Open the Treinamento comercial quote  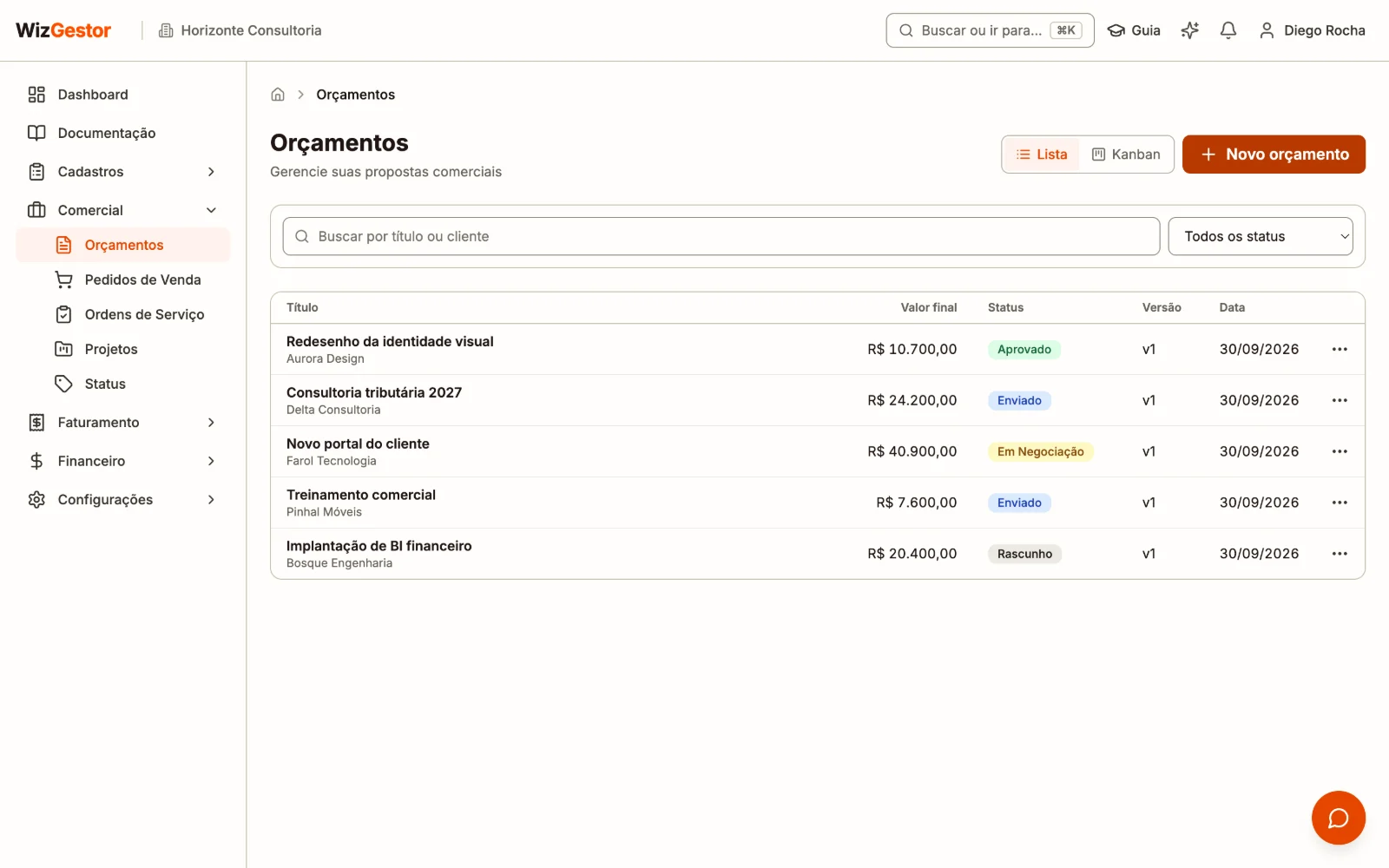tap(361, 495)
